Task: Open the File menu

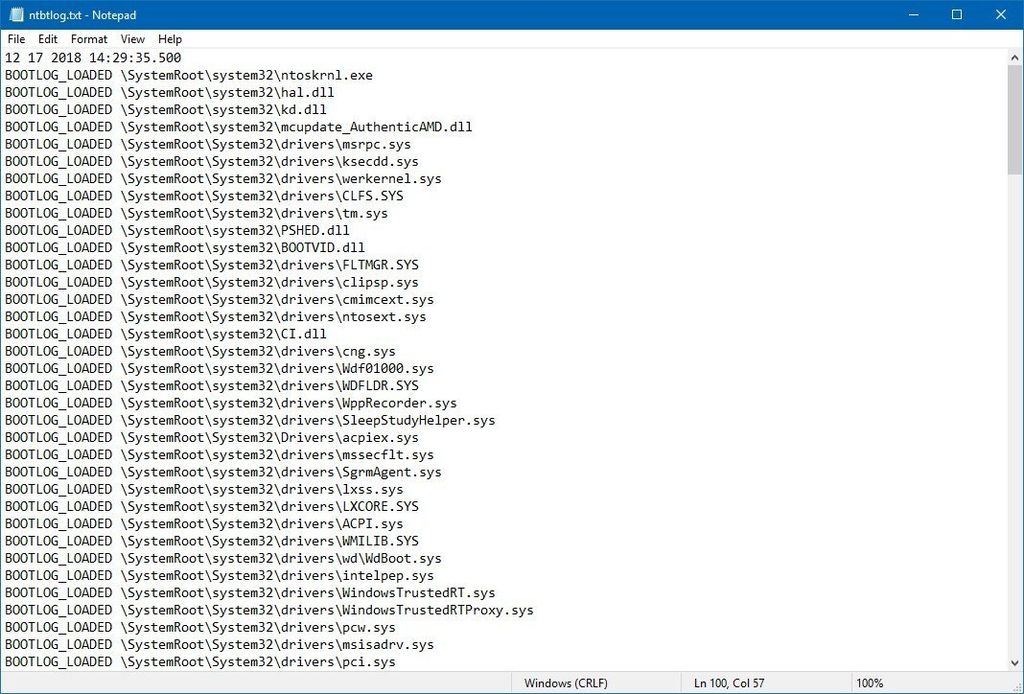Action: tap(16, 39)
